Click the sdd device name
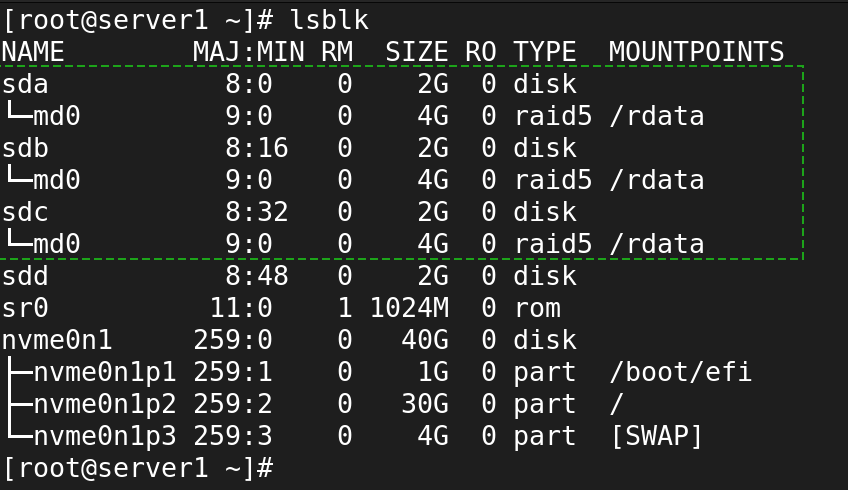 [x=25, y=276]
